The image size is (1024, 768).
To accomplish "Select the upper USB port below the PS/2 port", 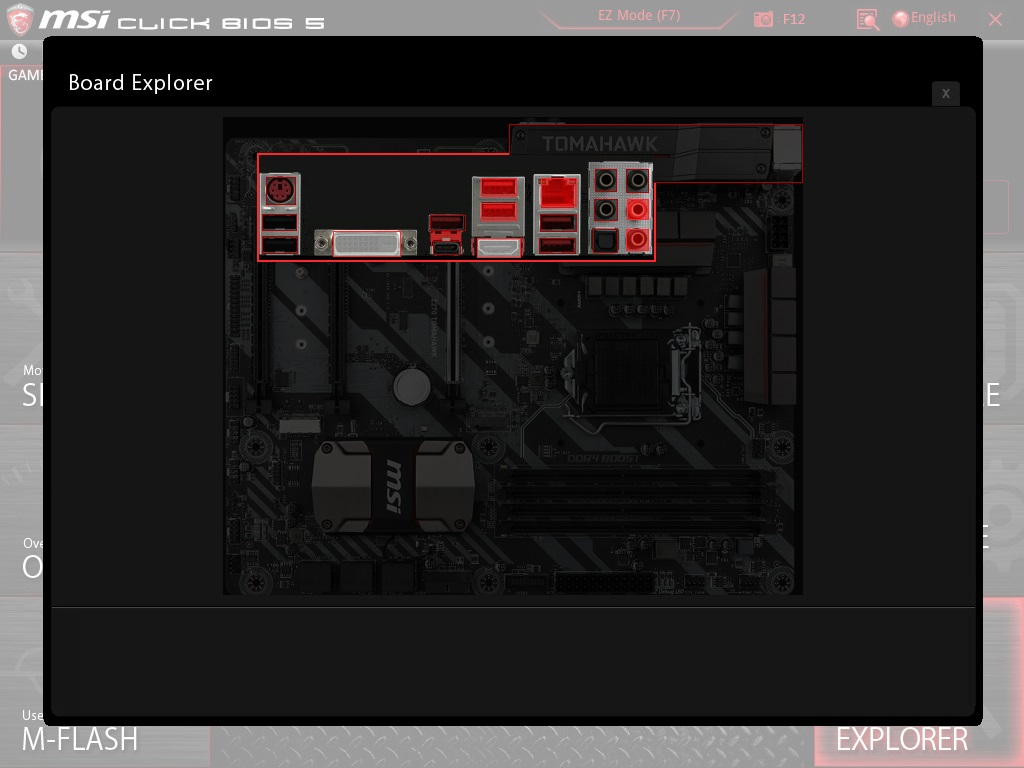I will coord(280,223).
